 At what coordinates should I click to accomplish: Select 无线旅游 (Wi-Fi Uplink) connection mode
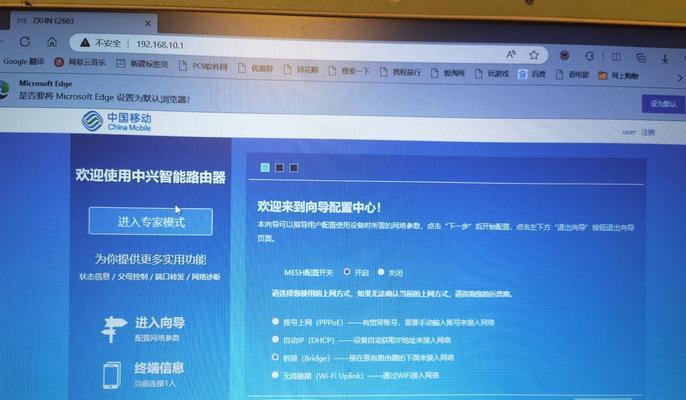(275, 375)
